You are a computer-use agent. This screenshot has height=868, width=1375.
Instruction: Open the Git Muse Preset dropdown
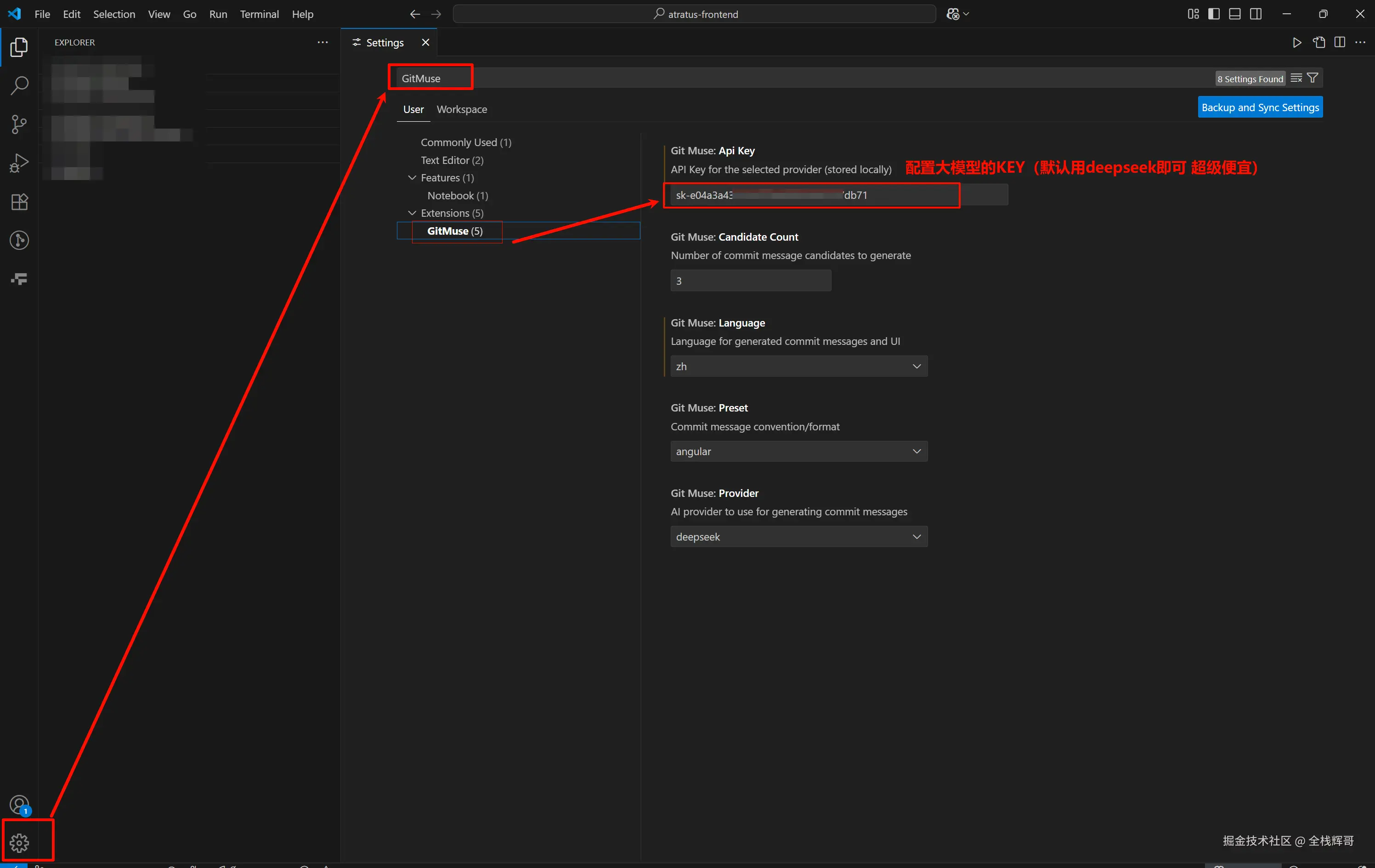(x=798, y=451)
